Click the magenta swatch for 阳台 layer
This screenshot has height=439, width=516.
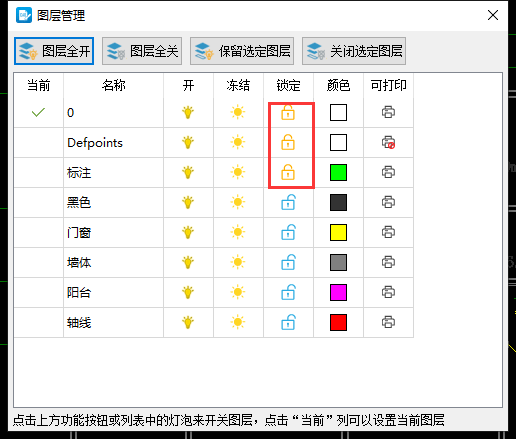(338, 292)
